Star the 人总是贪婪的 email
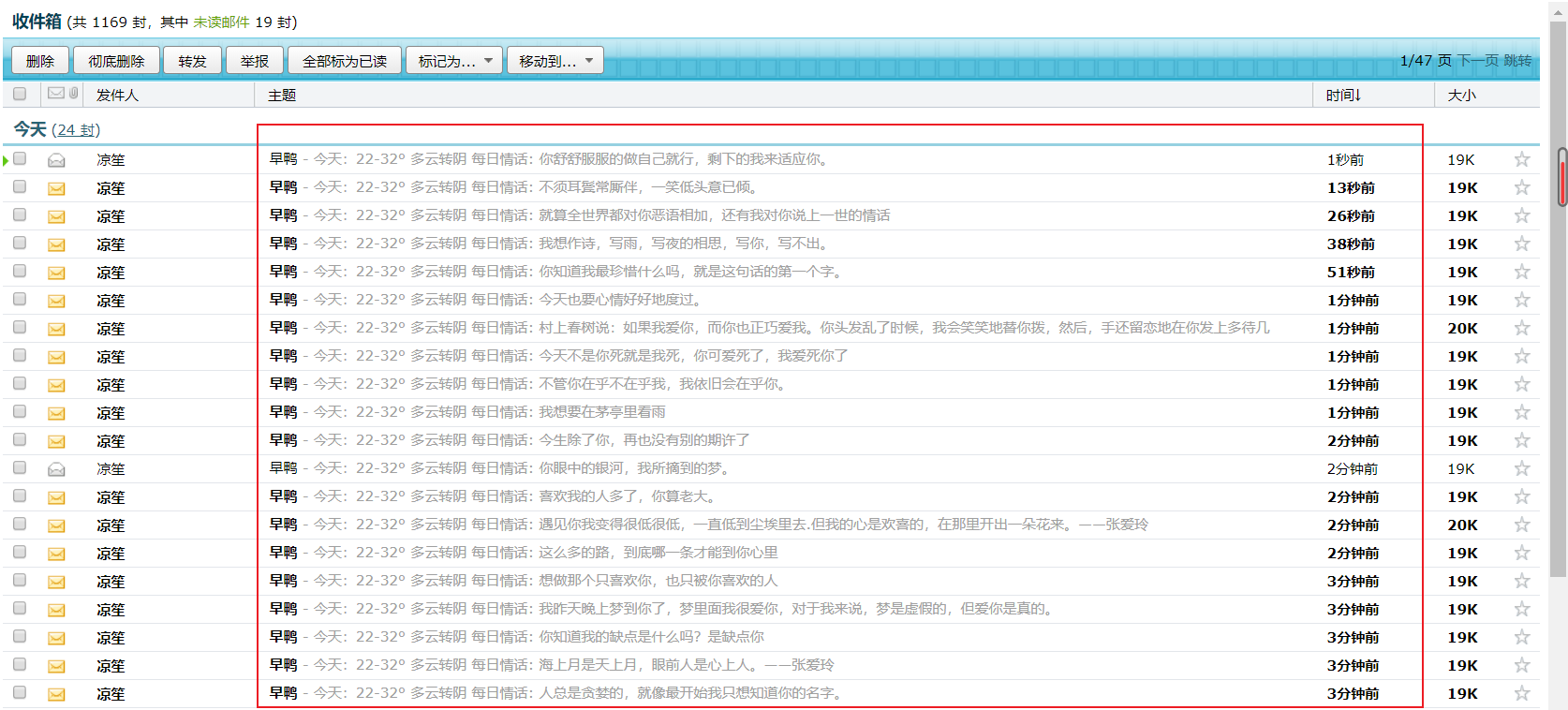Image resolution: width=1568 pixels, height=710 pixels. click(x=1522, y=693)
